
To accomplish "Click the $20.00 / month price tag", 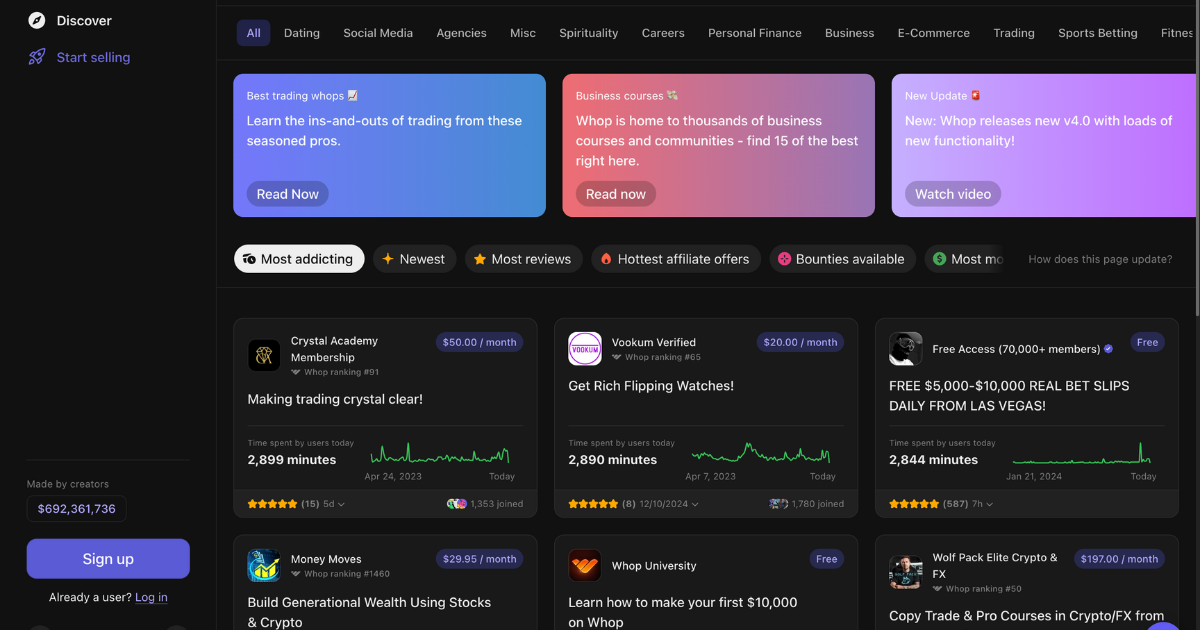I will (x=800, y=342).
